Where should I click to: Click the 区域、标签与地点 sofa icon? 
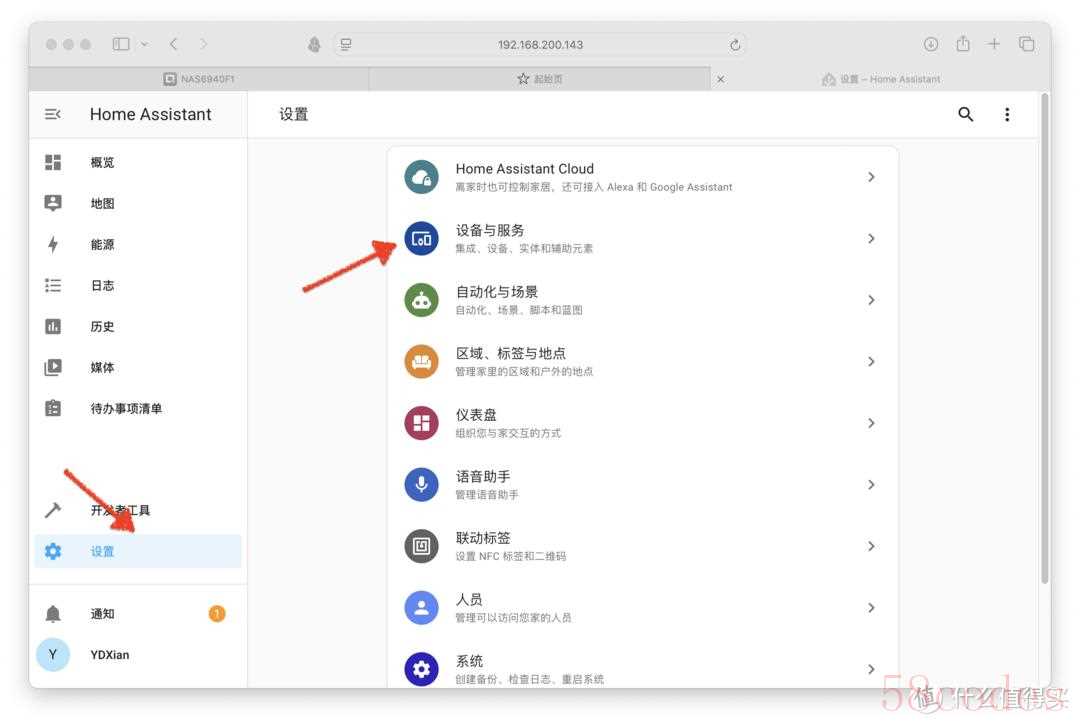coord(422,362)
